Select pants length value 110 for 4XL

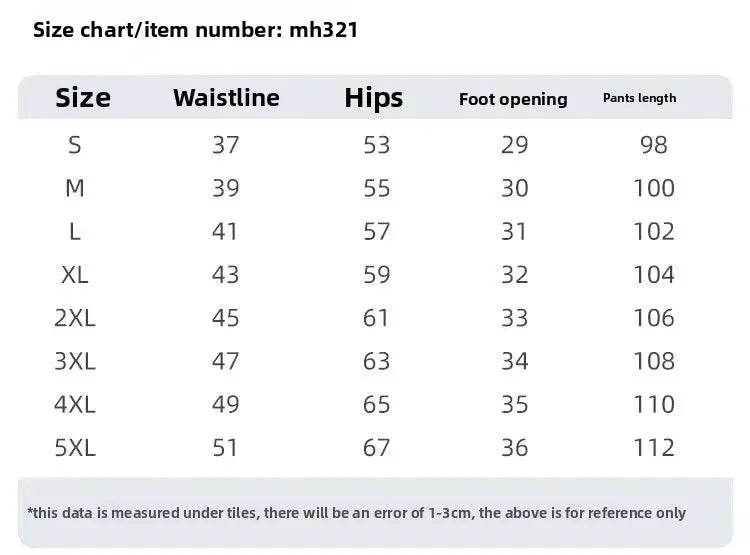coord(654,405)
